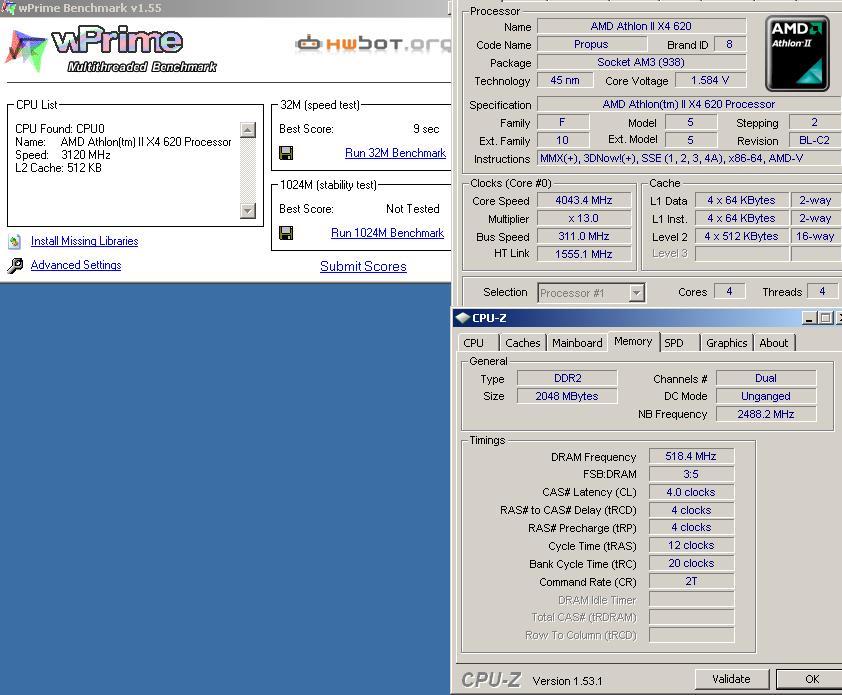Image resolution: width=842 pixels, height=695 pixels.
Task: Click the DC Mode Unganged field
Action: click(766, 396)
